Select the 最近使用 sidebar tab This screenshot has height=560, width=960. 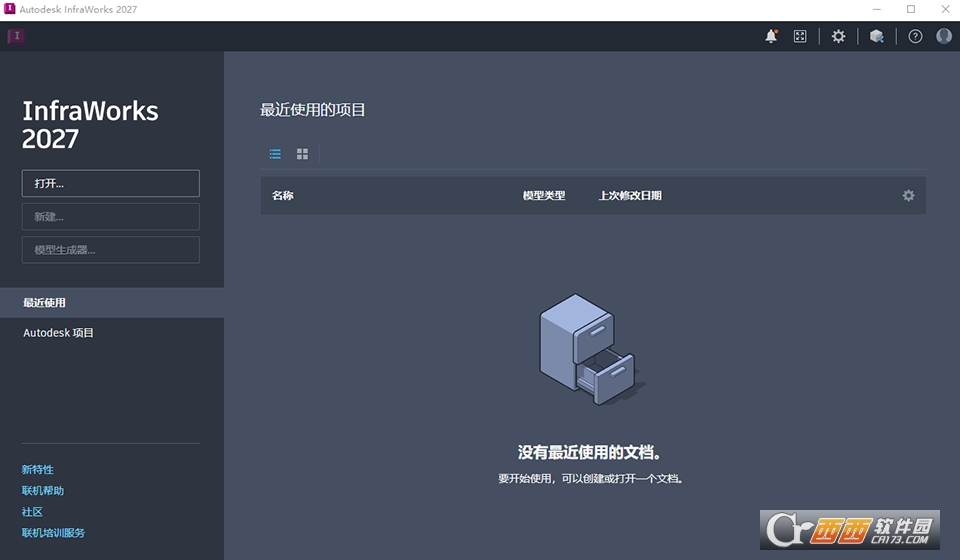pos(112,302)
